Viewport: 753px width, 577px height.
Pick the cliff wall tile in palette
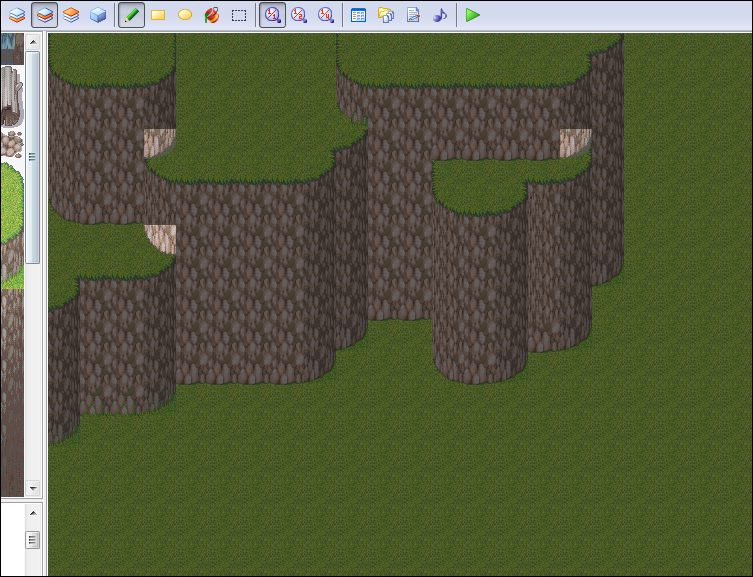(12, 391)
